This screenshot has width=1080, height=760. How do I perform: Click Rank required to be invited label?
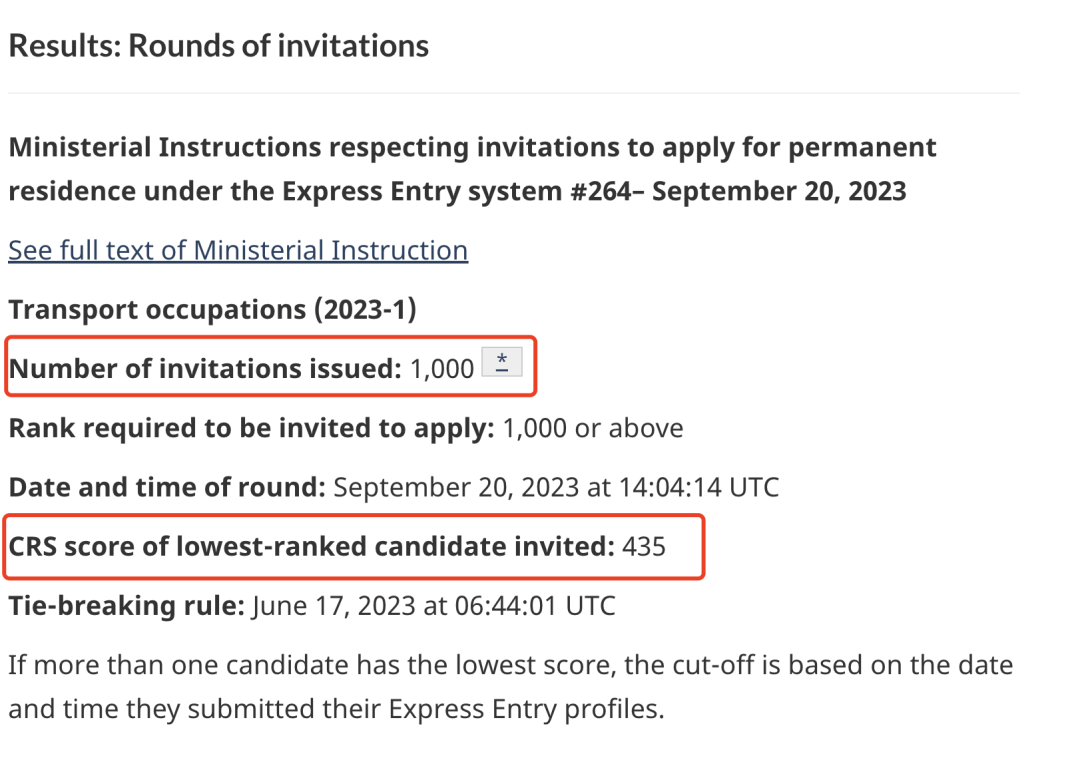point(251,428)
